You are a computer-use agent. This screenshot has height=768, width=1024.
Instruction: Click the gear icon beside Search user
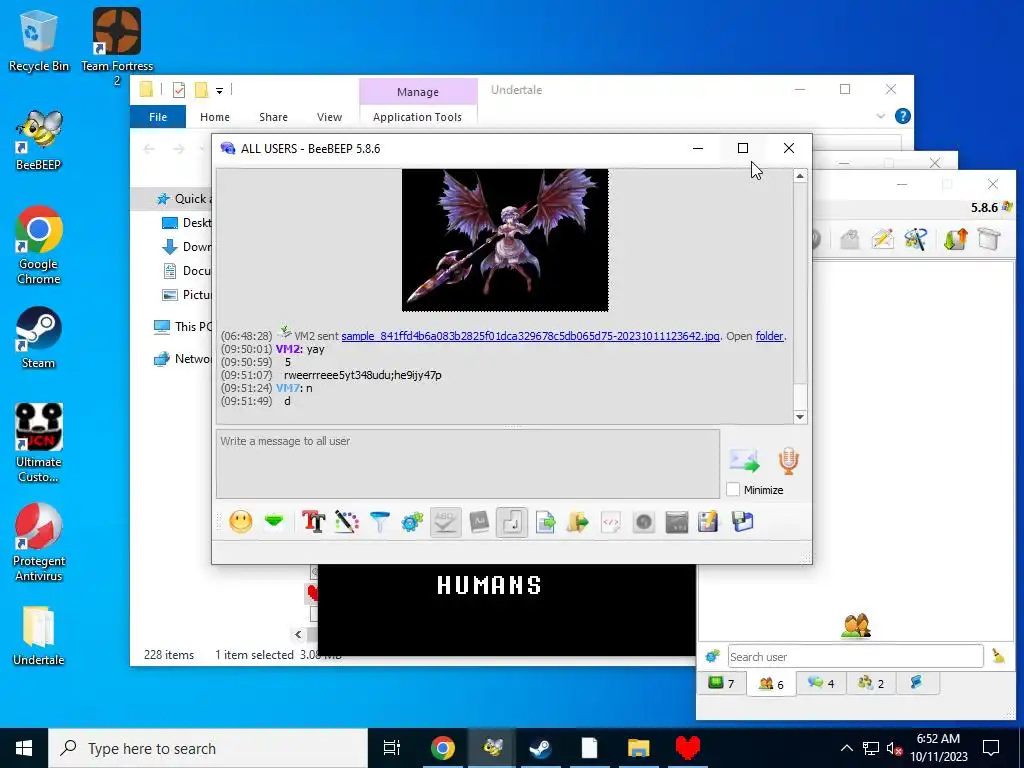(712, 656)
